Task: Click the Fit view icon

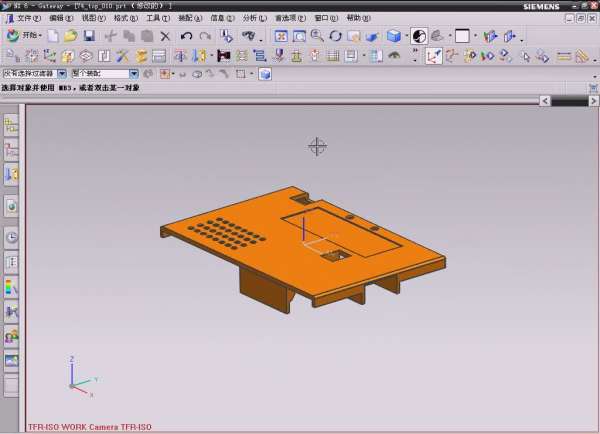Action: click(x=281, y=36)
